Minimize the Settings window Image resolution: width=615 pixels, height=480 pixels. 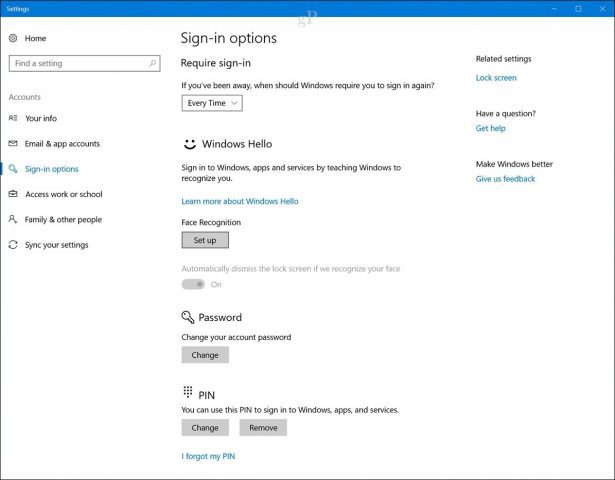pyautogui.click(x=554, y=9)
